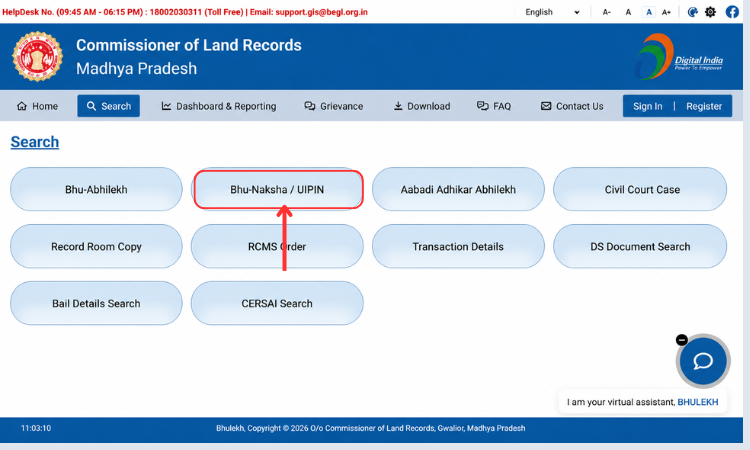Open the Facebook page icon
This screenshot has width=750, height=450.
pos(732,11)
